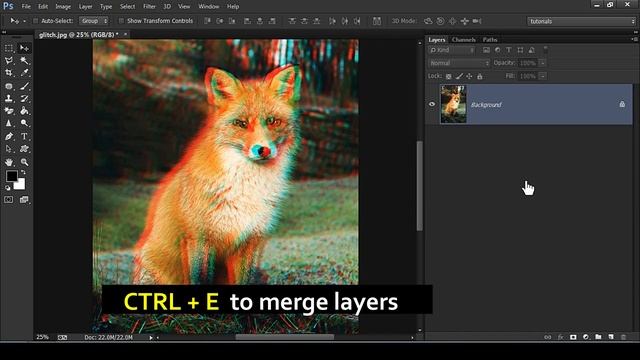The width and height of the screenshot is (640, 360).
Task: Select the History Brush tool
Action: coord(24,98)
